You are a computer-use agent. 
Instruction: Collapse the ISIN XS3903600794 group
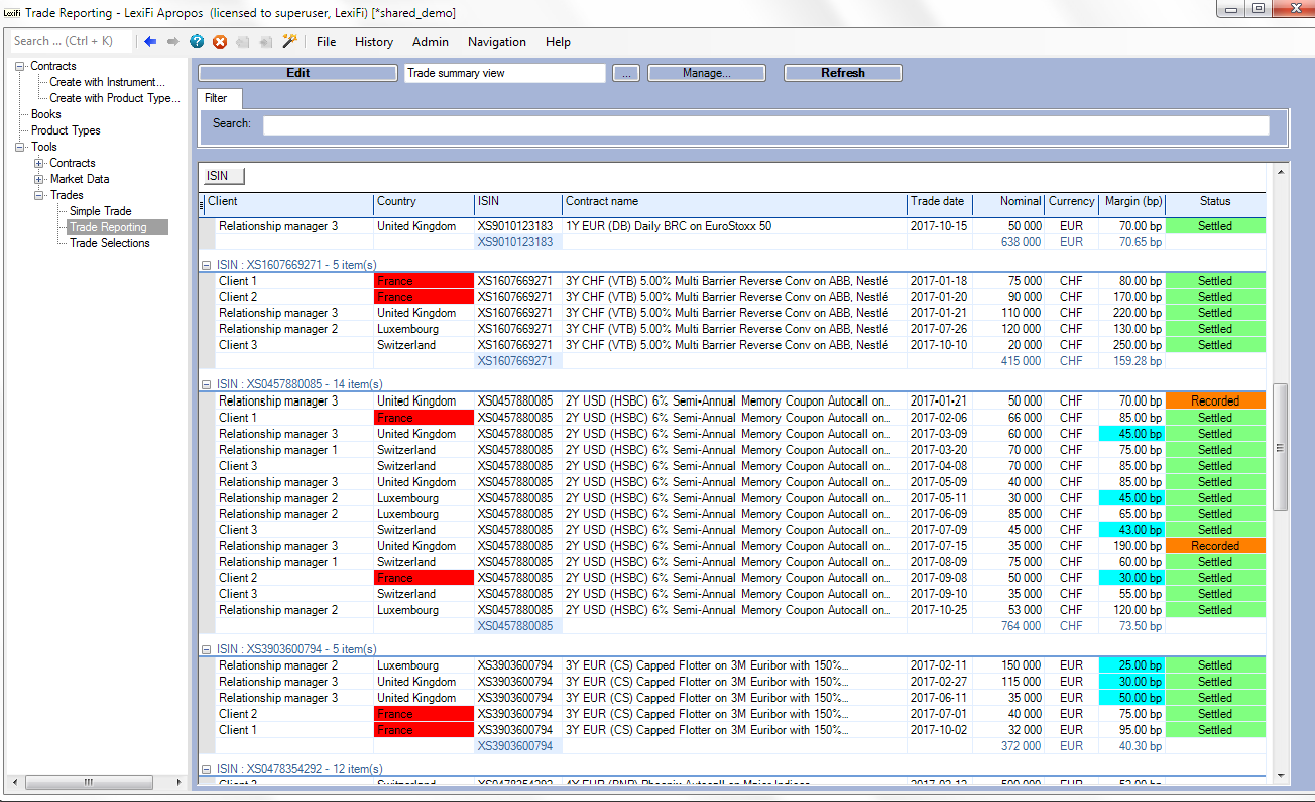pyautogui.click(x=206, y=650)
